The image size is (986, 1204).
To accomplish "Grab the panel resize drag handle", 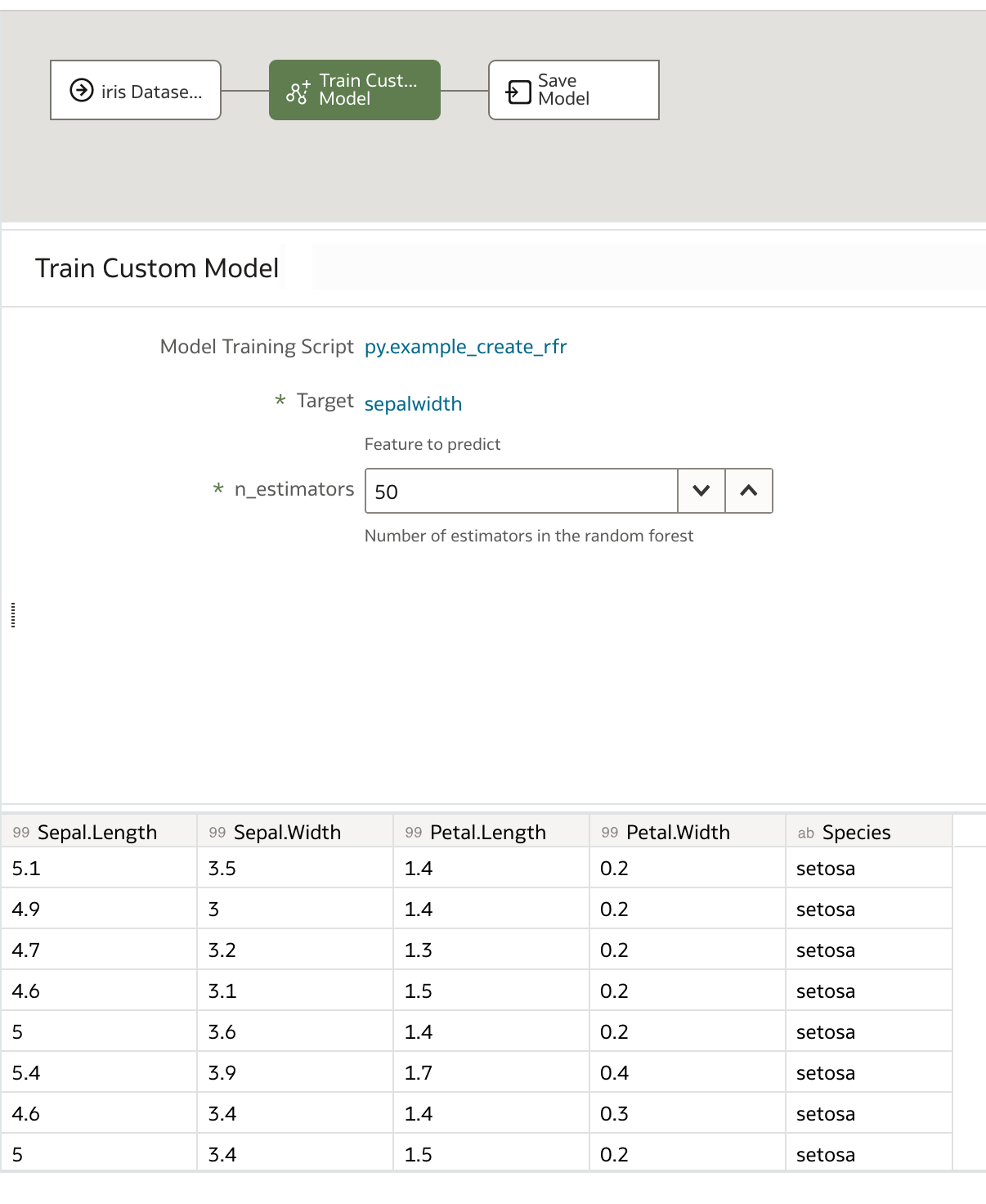I will (x=12, y=617).
